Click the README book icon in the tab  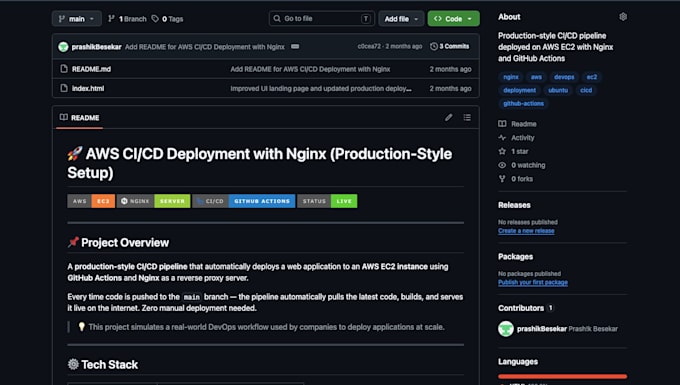tap(64, 117)
